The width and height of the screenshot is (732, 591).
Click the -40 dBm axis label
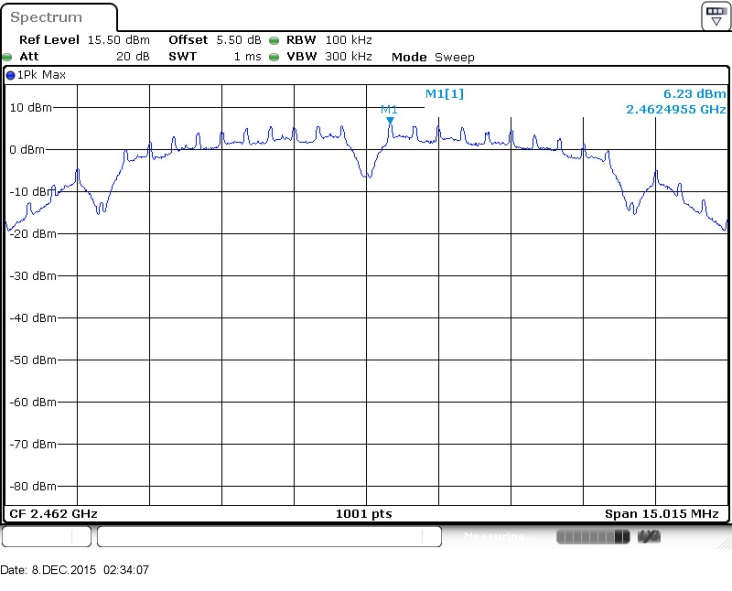33,318
